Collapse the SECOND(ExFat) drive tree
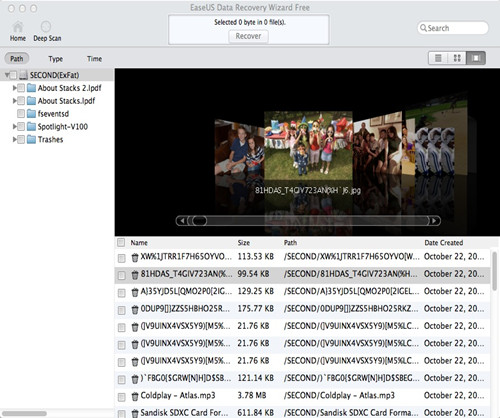The width and height of the screenshot is (500, 418). (x=7, y=75)
